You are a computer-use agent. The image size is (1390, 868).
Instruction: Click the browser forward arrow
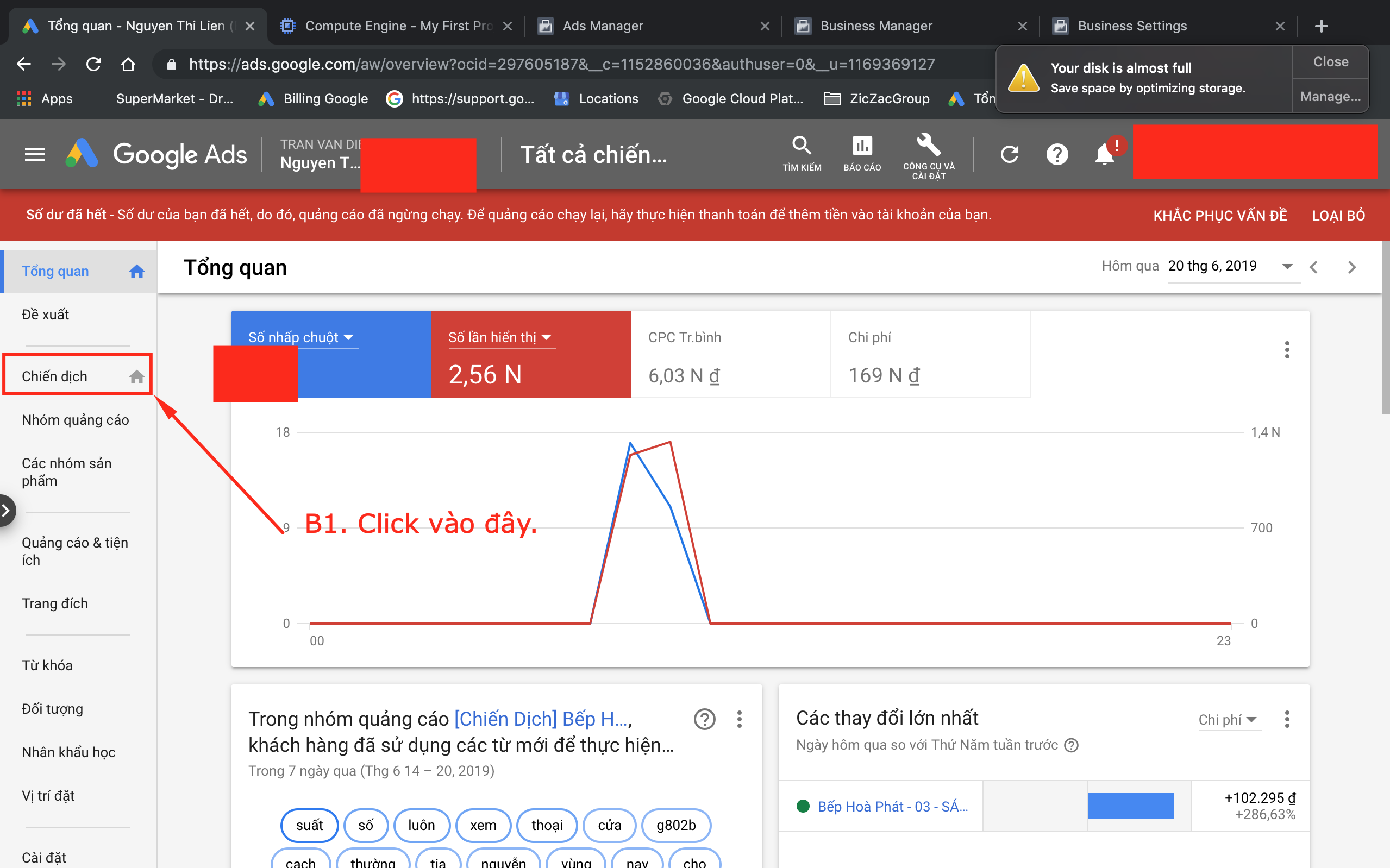(x=59, y=64)
